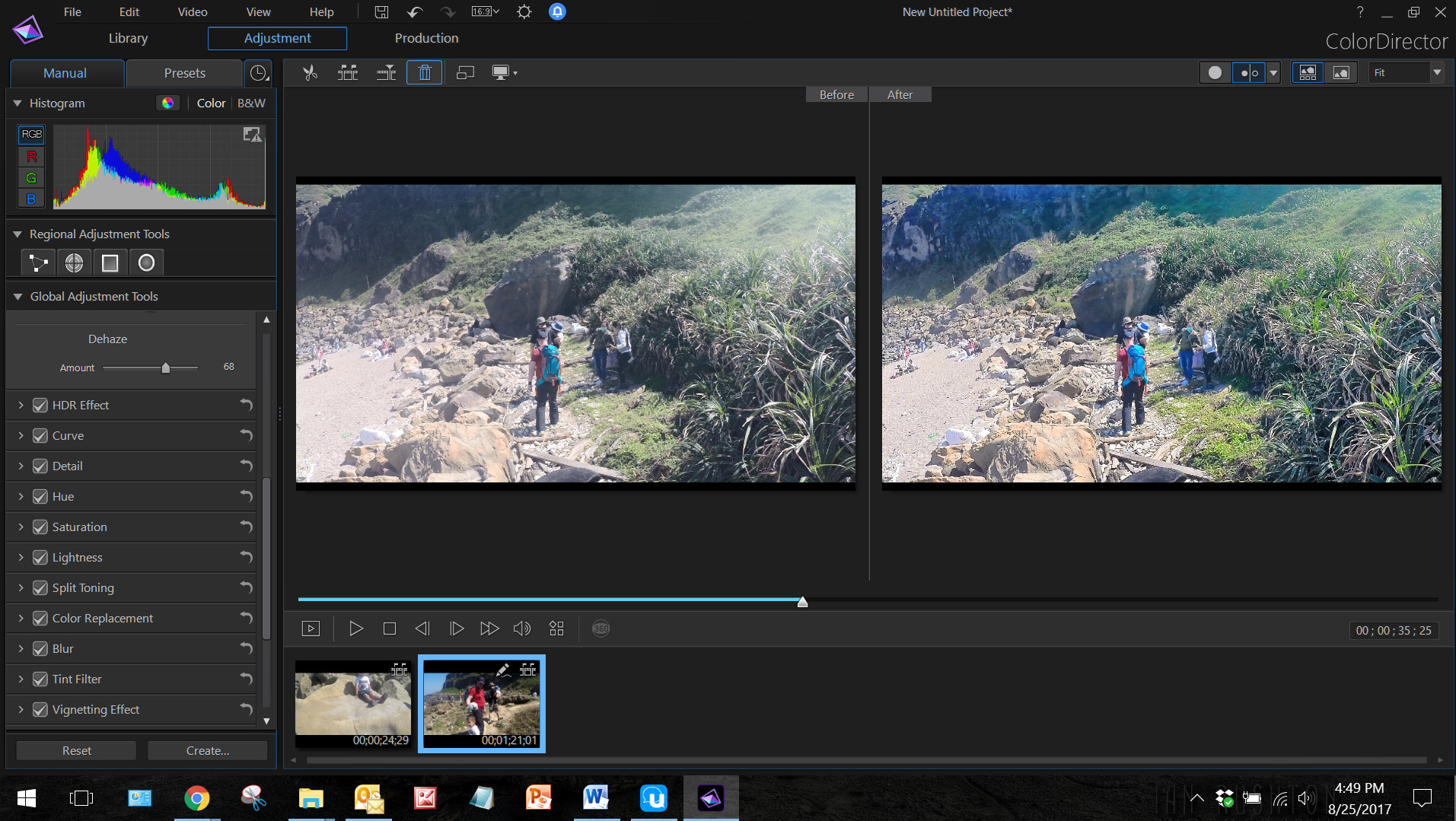Select the Mask Brush regional adjustment tool
Image resolution: width=1456 pixels, height=821 pixels.
(x=37, y=262)
